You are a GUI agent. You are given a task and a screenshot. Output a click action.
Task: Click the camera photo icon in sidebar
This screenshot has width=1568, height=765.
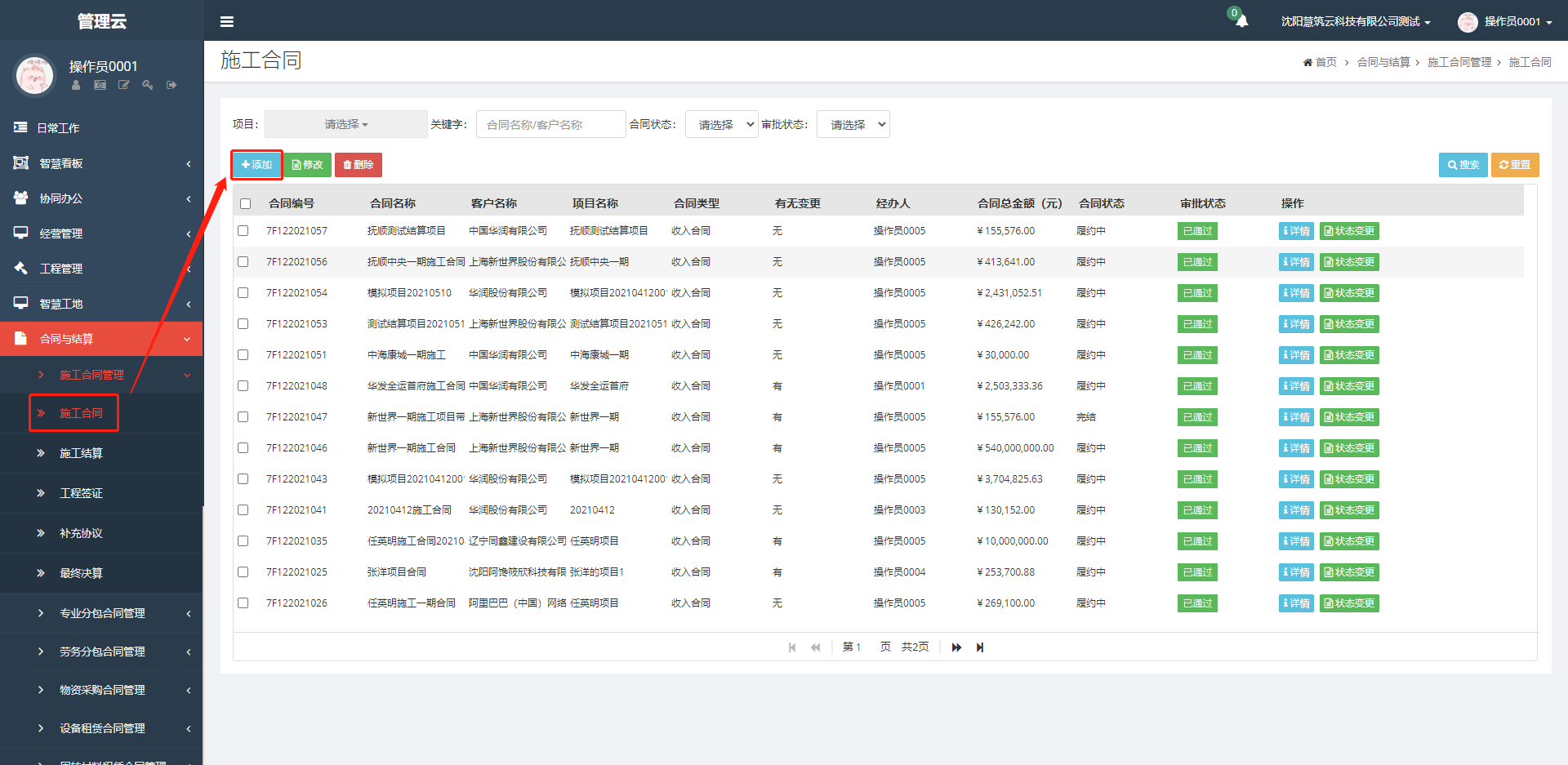(x=100, y=85)
